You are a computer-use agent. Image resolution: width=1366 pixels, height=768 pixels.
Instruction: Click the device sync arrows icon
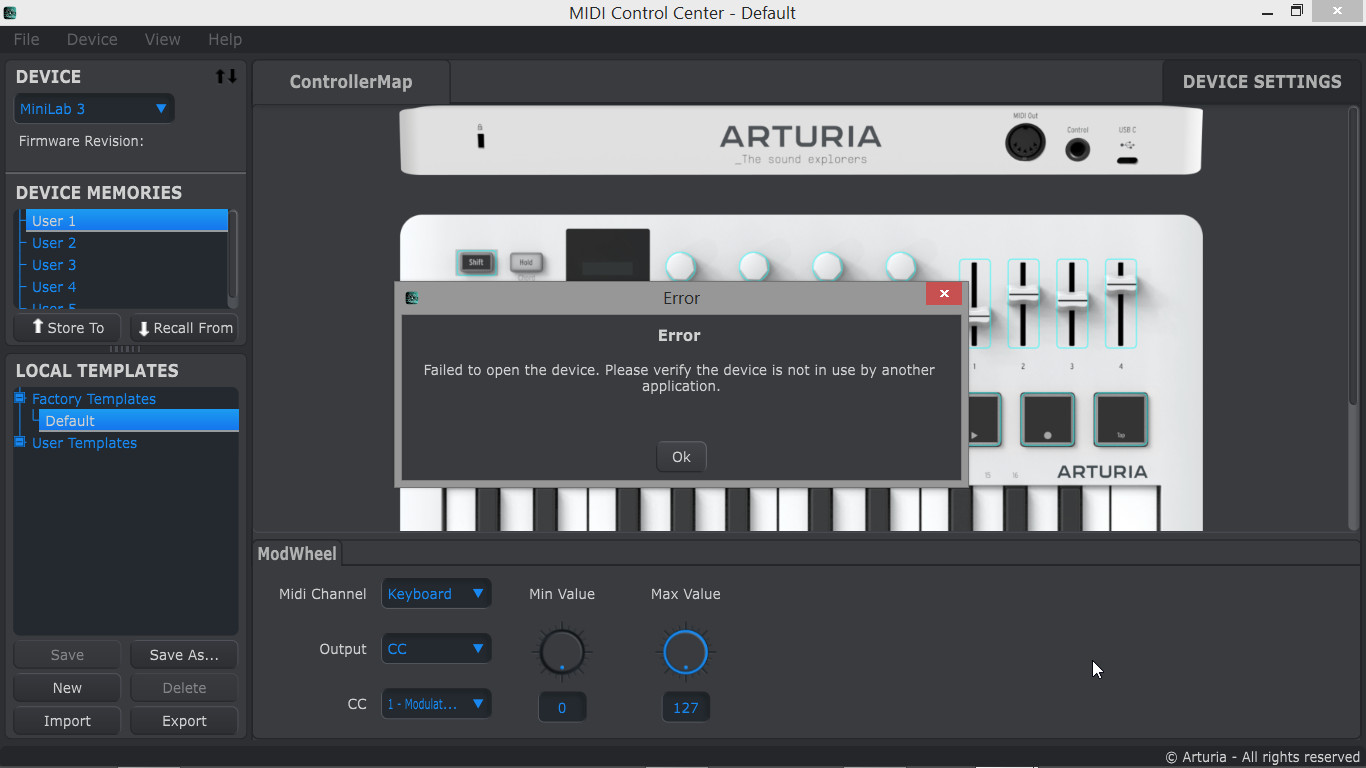[x=226, y=77]
